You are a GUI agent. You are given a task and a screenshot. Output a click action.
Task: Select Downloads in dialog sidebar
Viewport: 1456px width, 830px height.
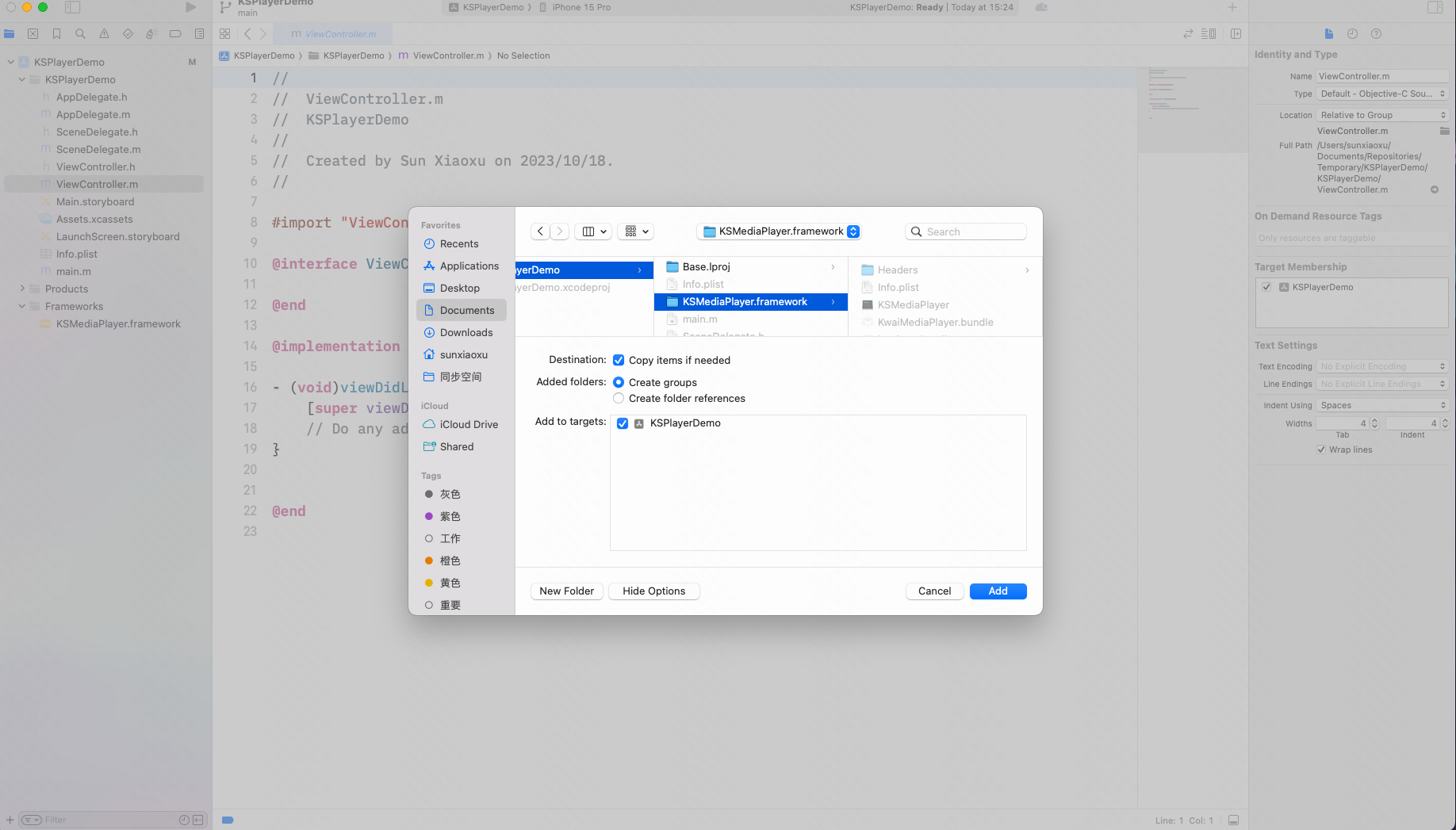point(461,332)
